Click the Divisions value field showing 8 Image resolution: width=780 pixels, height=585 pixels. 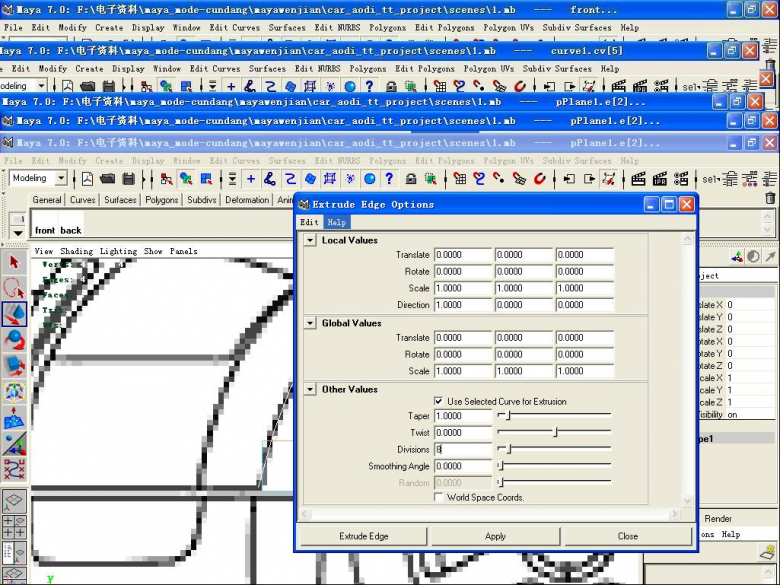coord(463,450)
